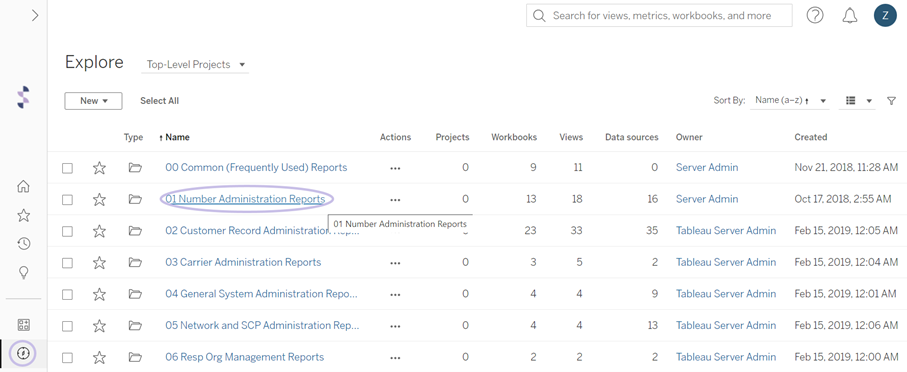The height and width of the screenshot is (372, 907).
Task: Open 04 General System Administration project
Action: (x=261, y=293)
